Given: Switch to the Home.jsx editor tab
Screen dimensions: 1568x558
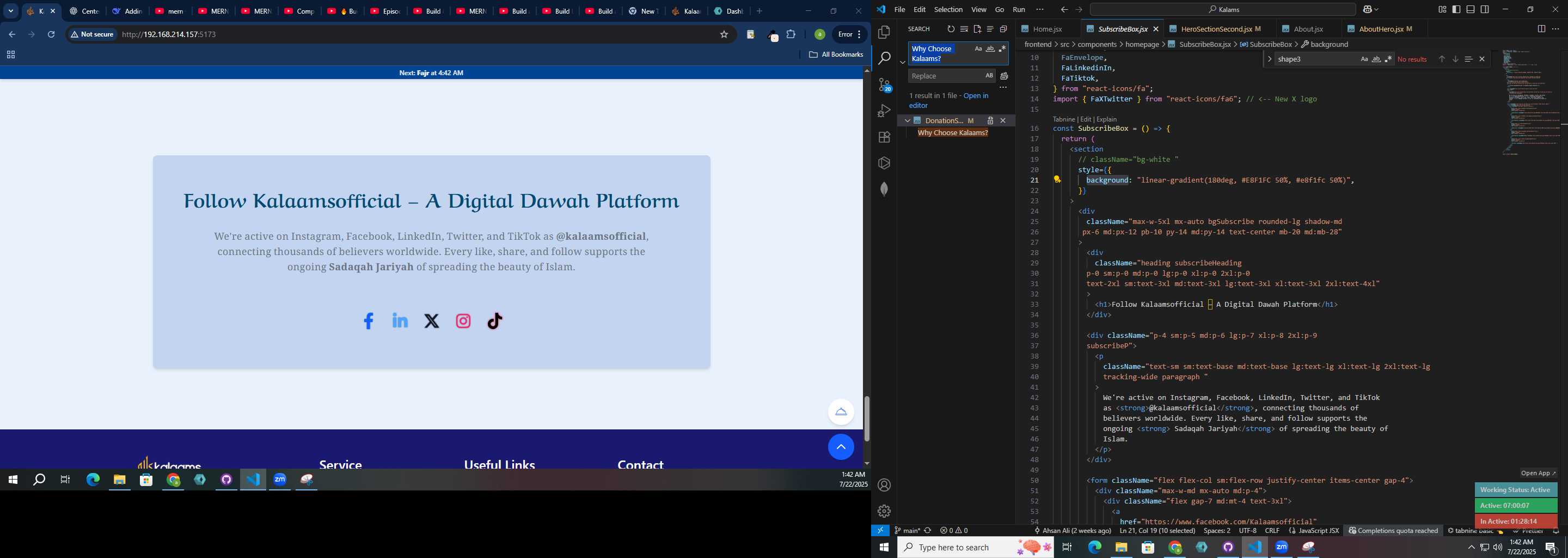Looking at the screenshot, I should coord(1047,29).
